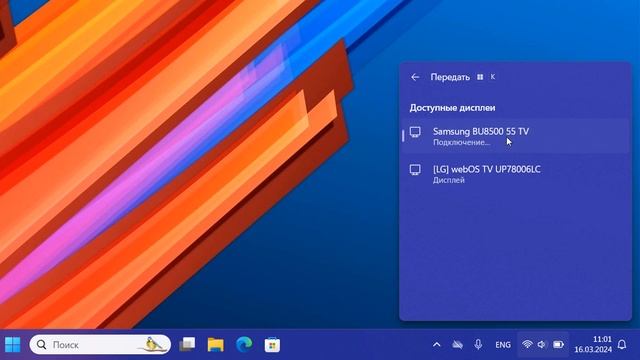Open notifications via the bell icon
The image size is (640, 360).
(x=622, y=345)
